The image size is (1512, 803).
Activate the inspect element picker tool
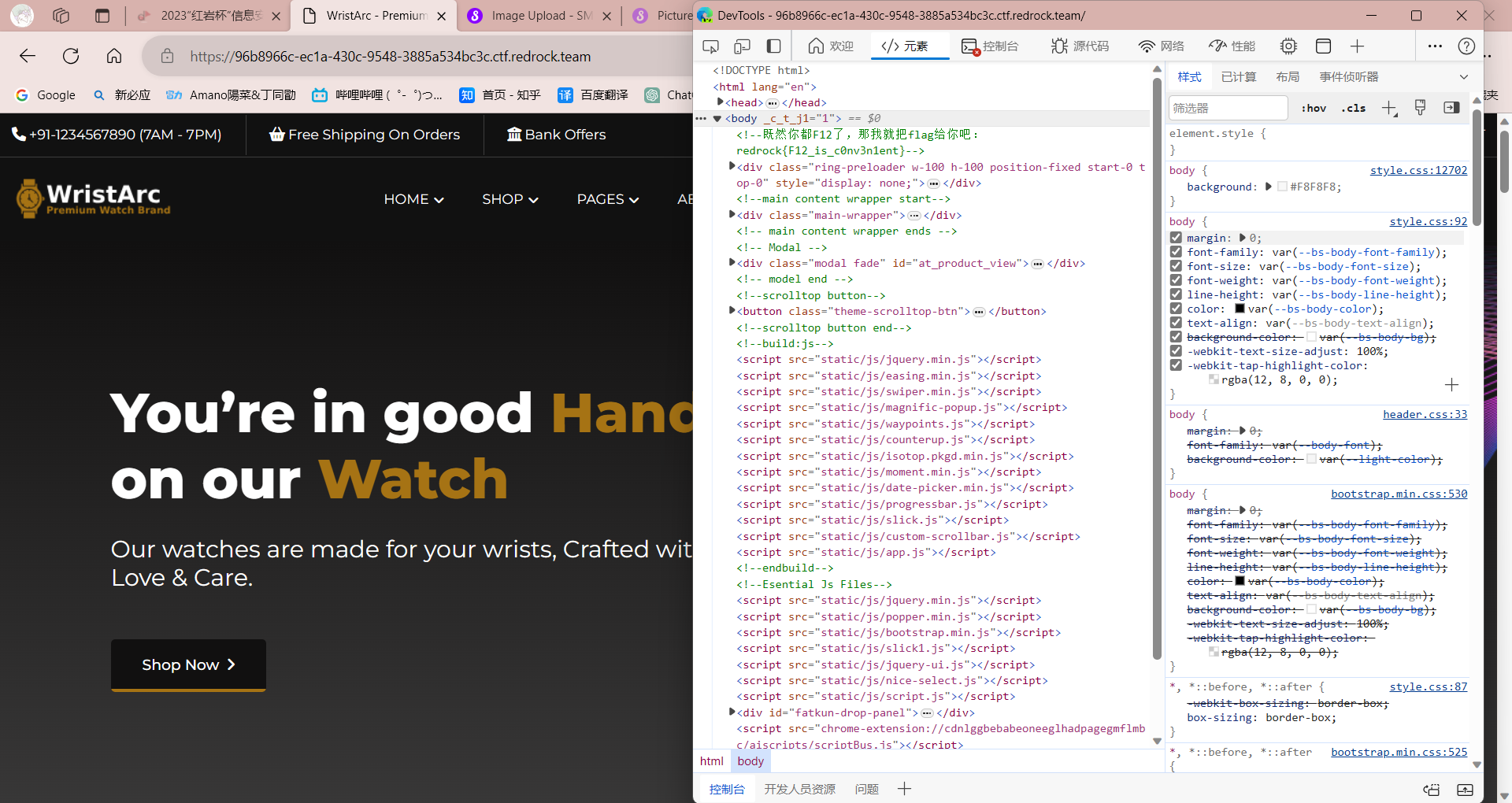click(x=710, y=46)
